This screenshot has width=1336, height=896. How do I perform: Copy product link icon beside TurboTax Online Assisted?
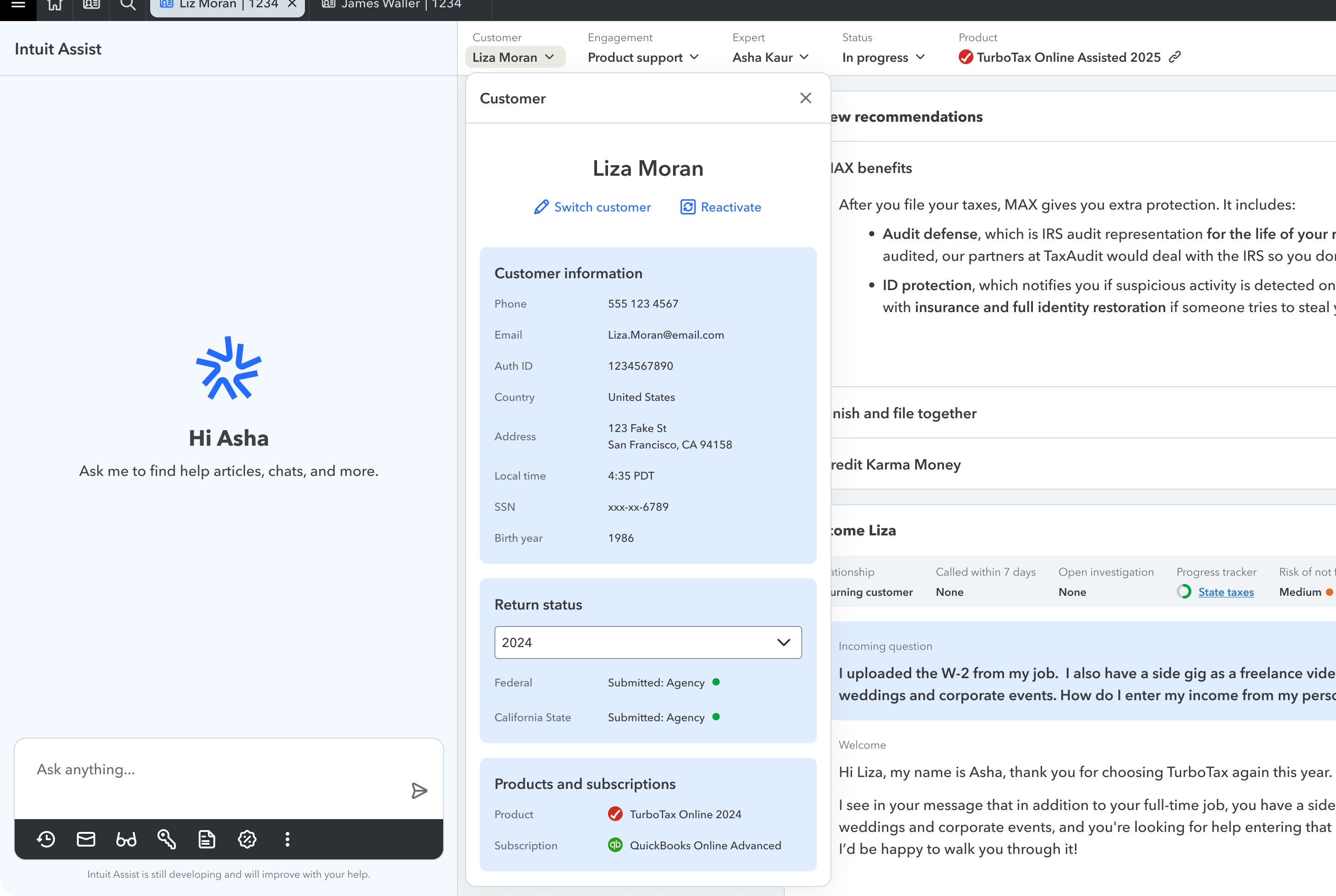(1175, 57)
